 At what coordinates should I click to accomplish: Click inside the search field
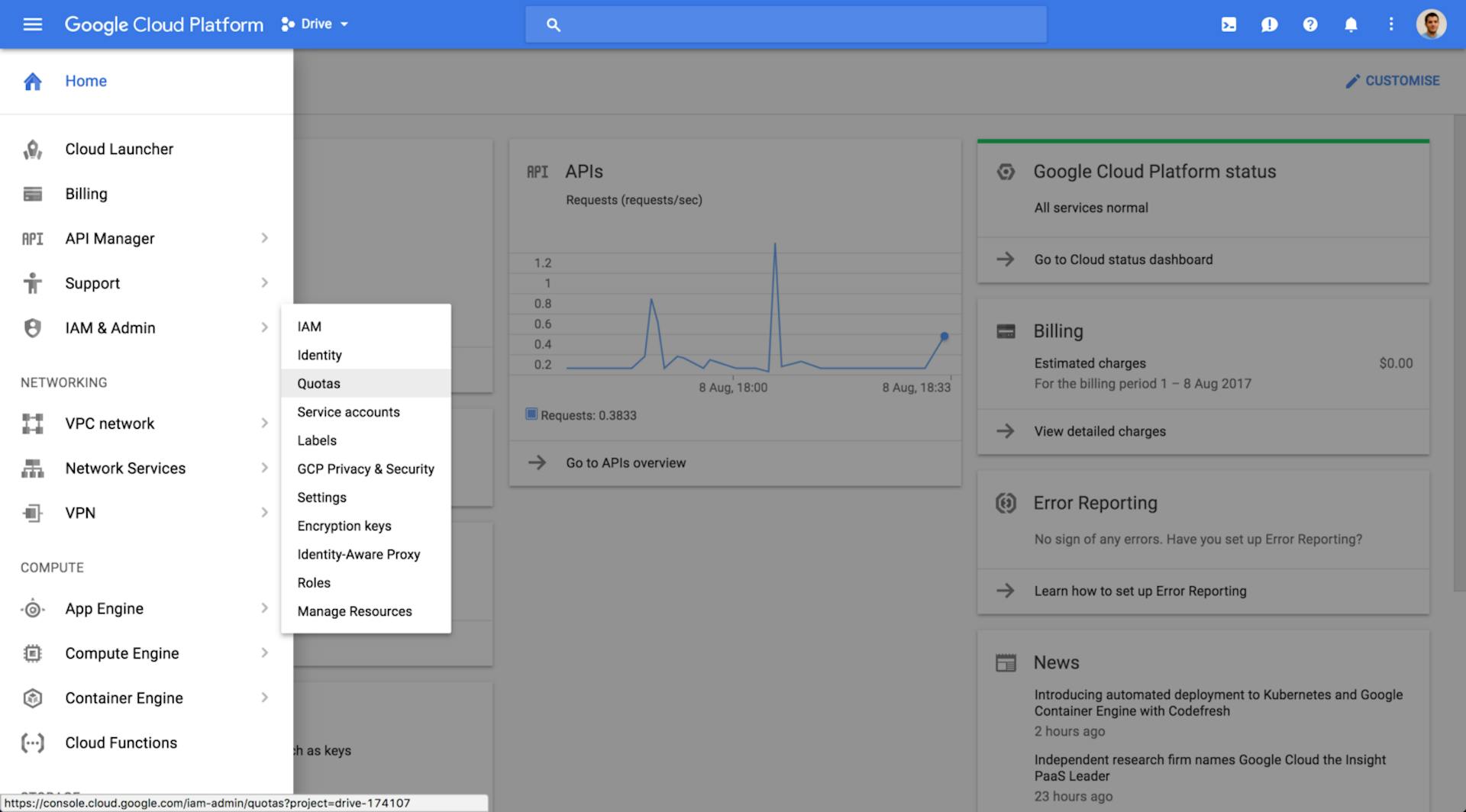click(786, 24)
